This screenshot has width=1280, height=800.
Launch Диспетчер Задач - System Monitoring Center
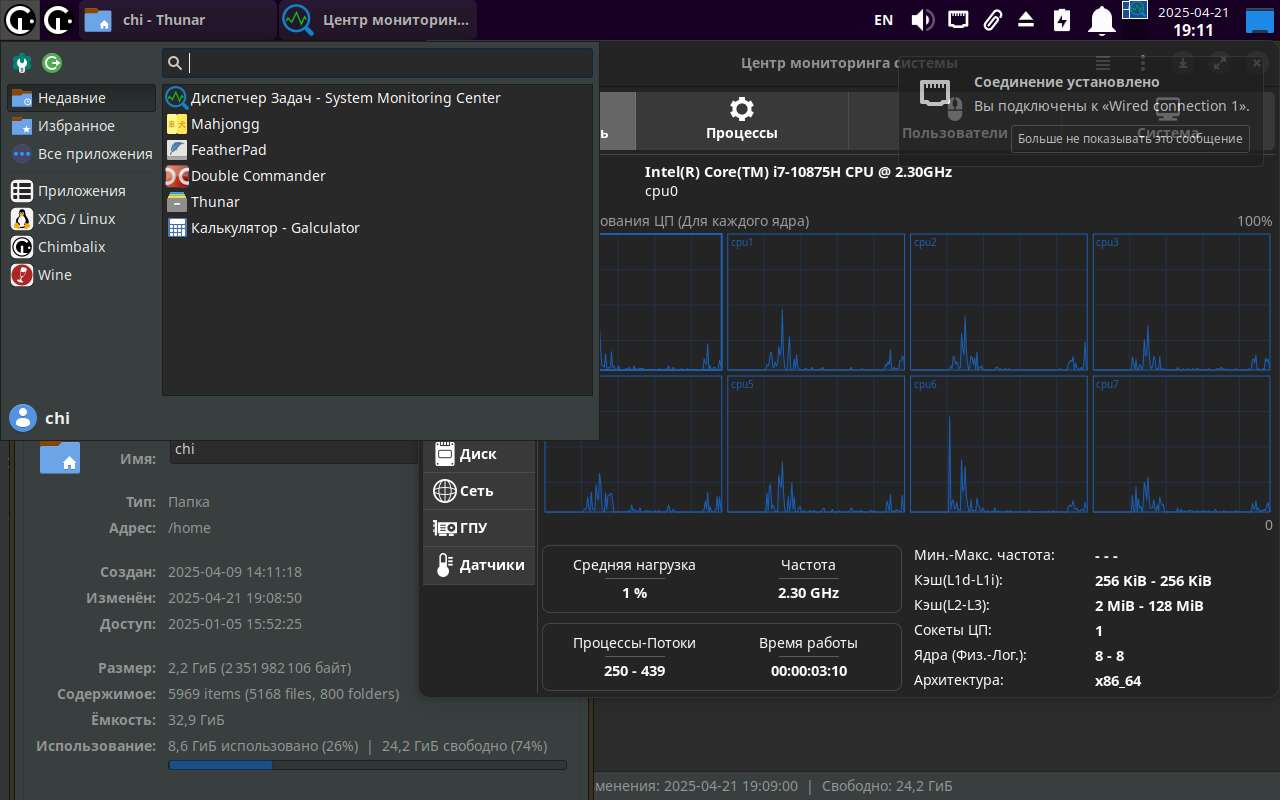[377, 98]
